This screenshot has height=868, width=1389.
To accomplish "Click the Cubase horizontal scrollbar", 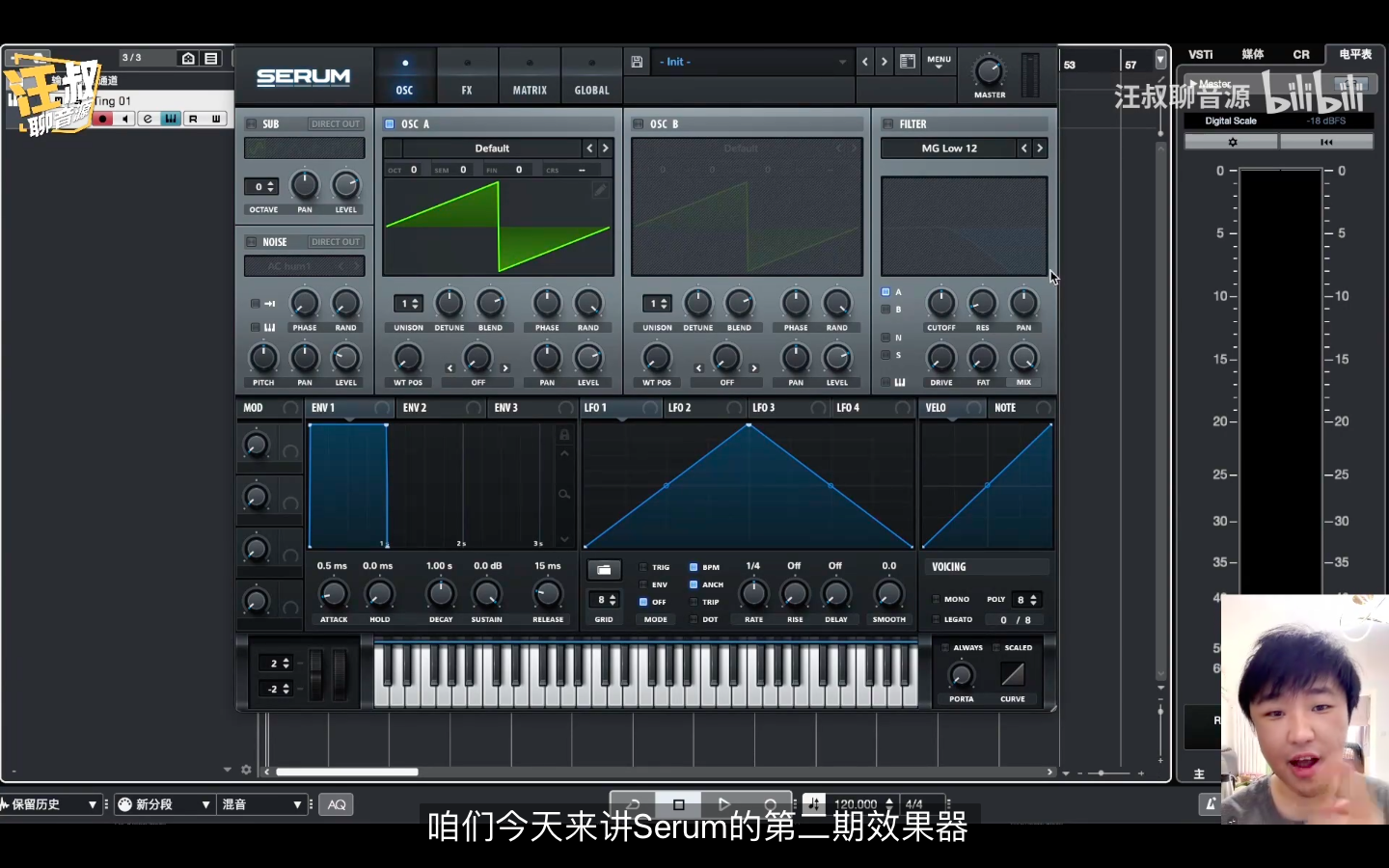I will pos(347,772).
